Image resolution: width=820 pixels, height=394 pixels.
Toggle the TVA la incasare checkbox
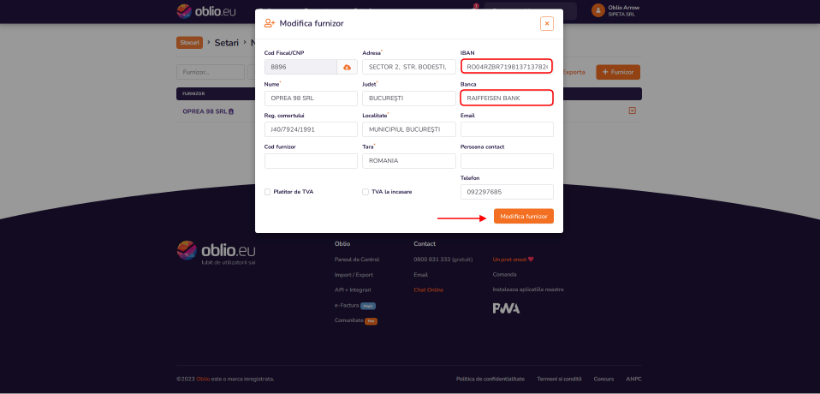pos(366,192)
